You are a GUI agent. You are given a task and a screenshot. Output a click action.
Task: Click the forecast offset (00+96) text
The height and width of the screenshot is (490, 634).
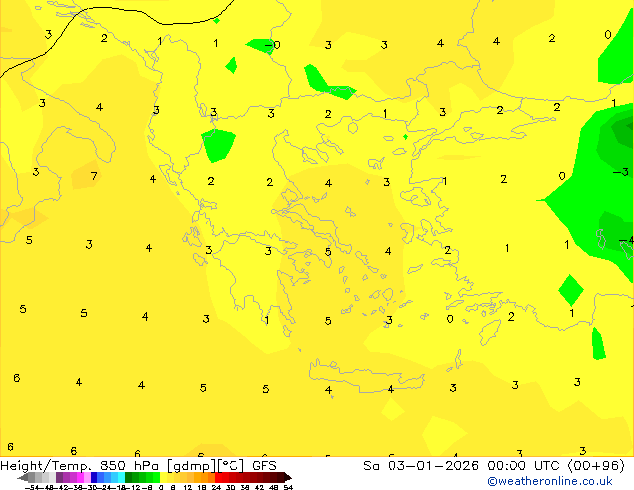596,465
